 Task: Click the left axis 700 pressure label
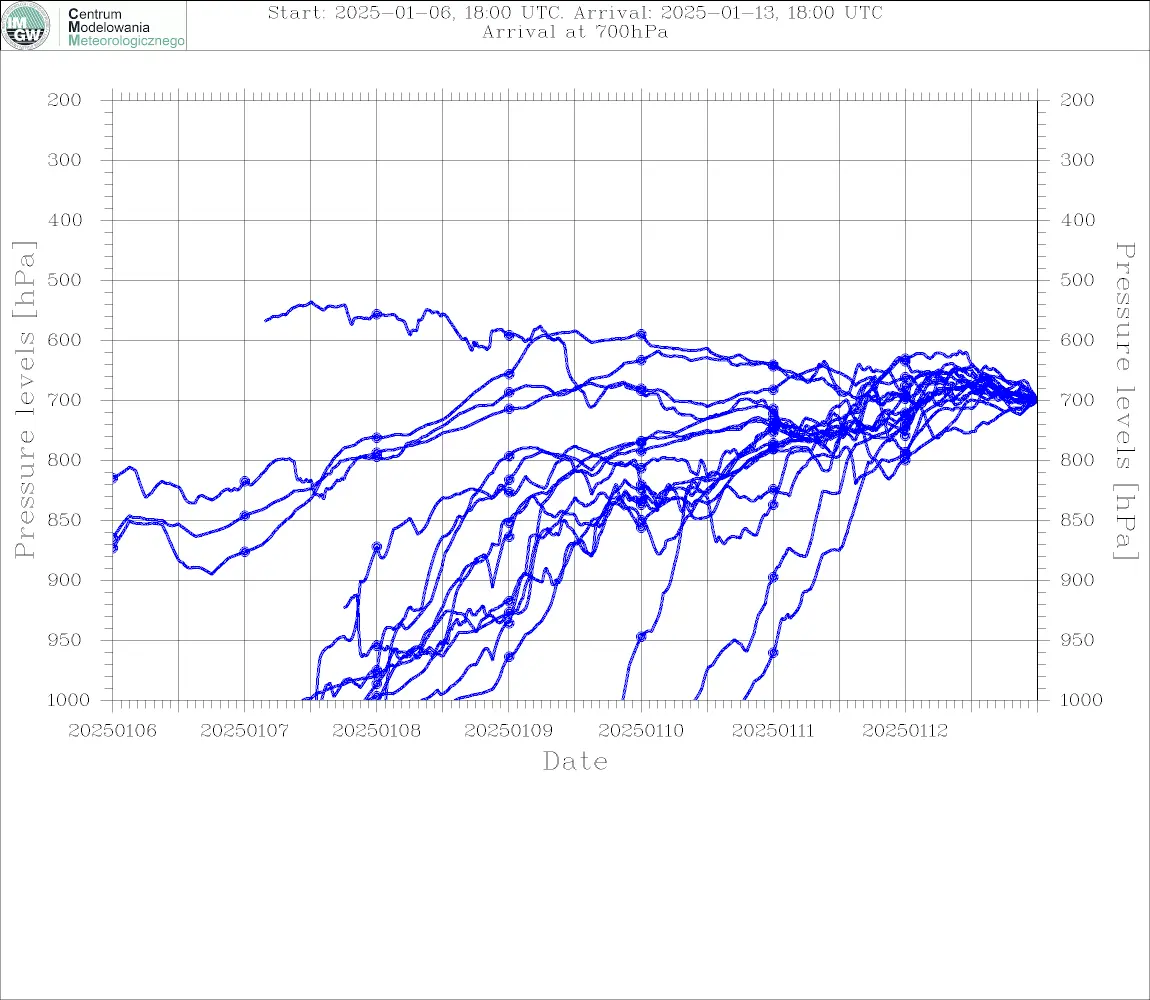pyautogui.click(x=65, y=401)
